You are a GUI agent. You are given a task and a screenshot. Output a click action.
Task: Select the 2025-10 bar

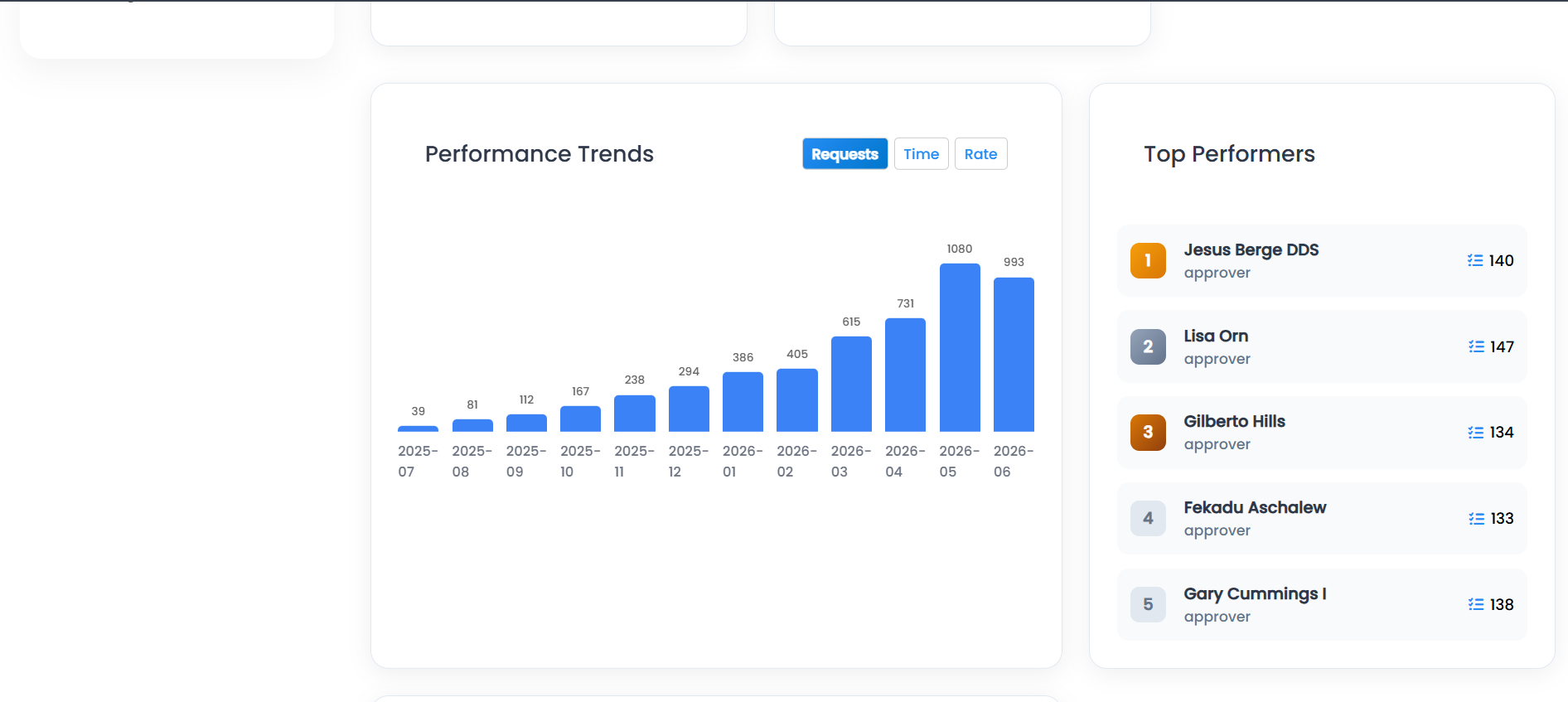(580, 419)
